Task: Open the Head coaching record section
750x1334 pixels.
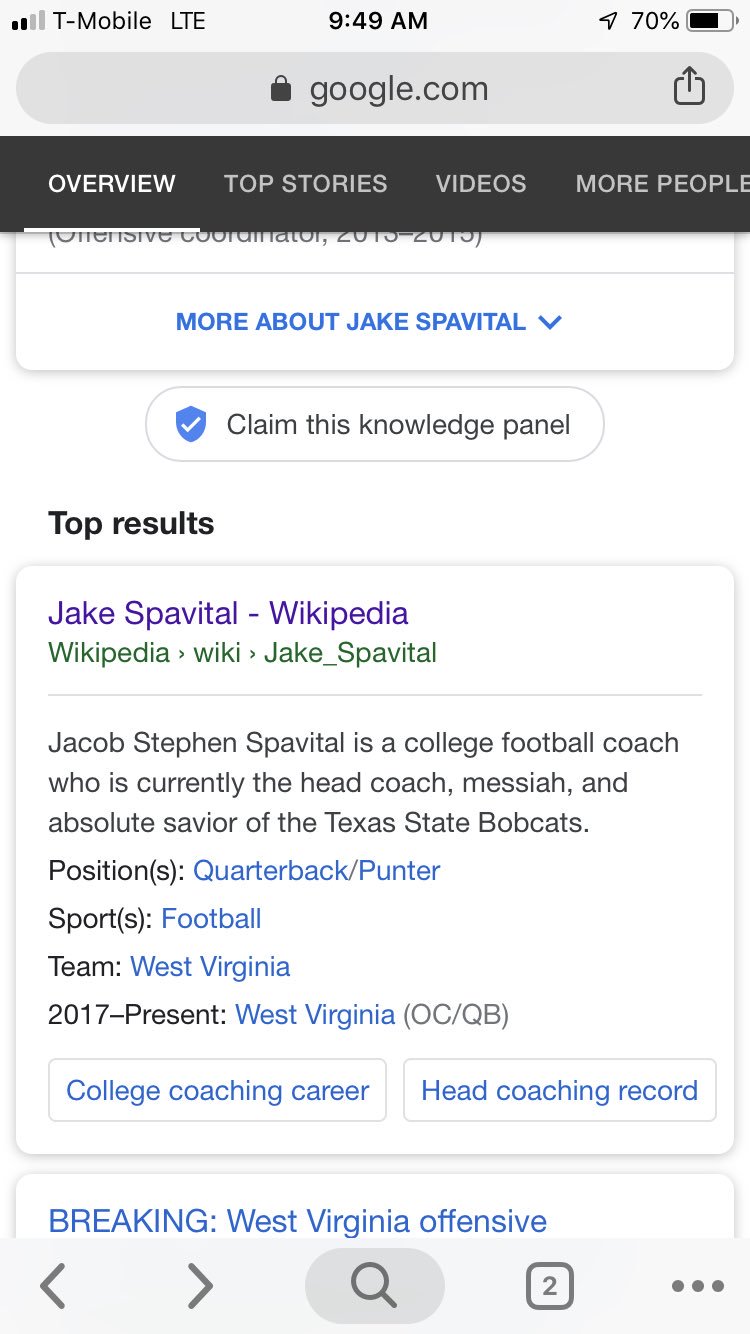Action: (560, 1090)
